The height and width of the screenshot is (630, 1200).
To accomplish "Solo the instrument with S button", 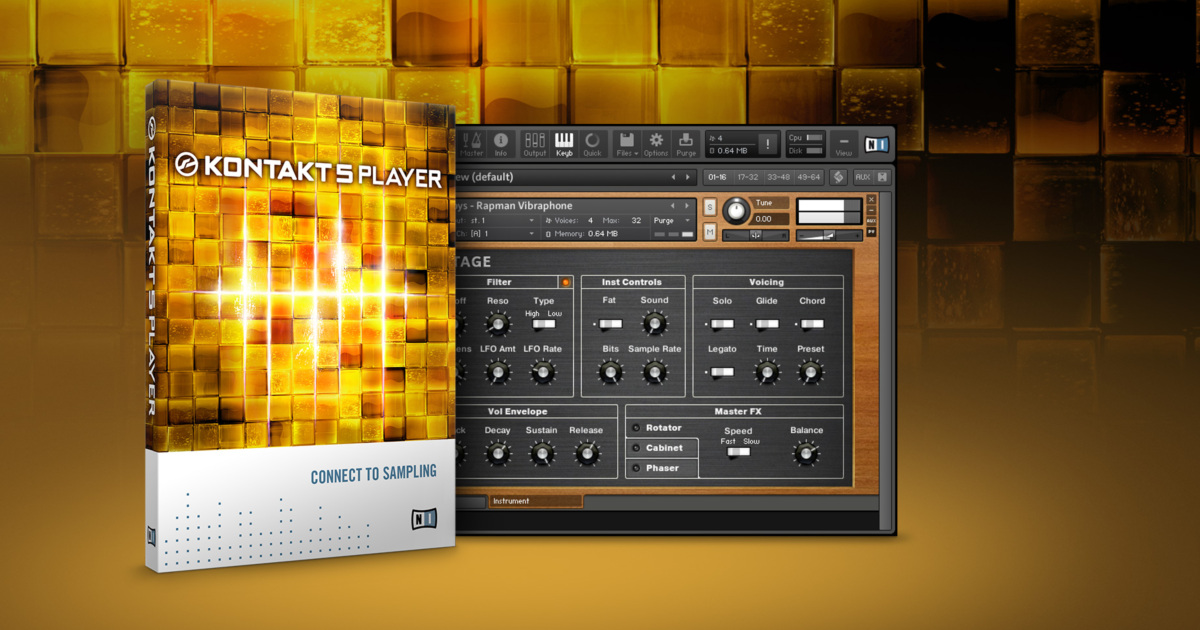I will (710, 207).
